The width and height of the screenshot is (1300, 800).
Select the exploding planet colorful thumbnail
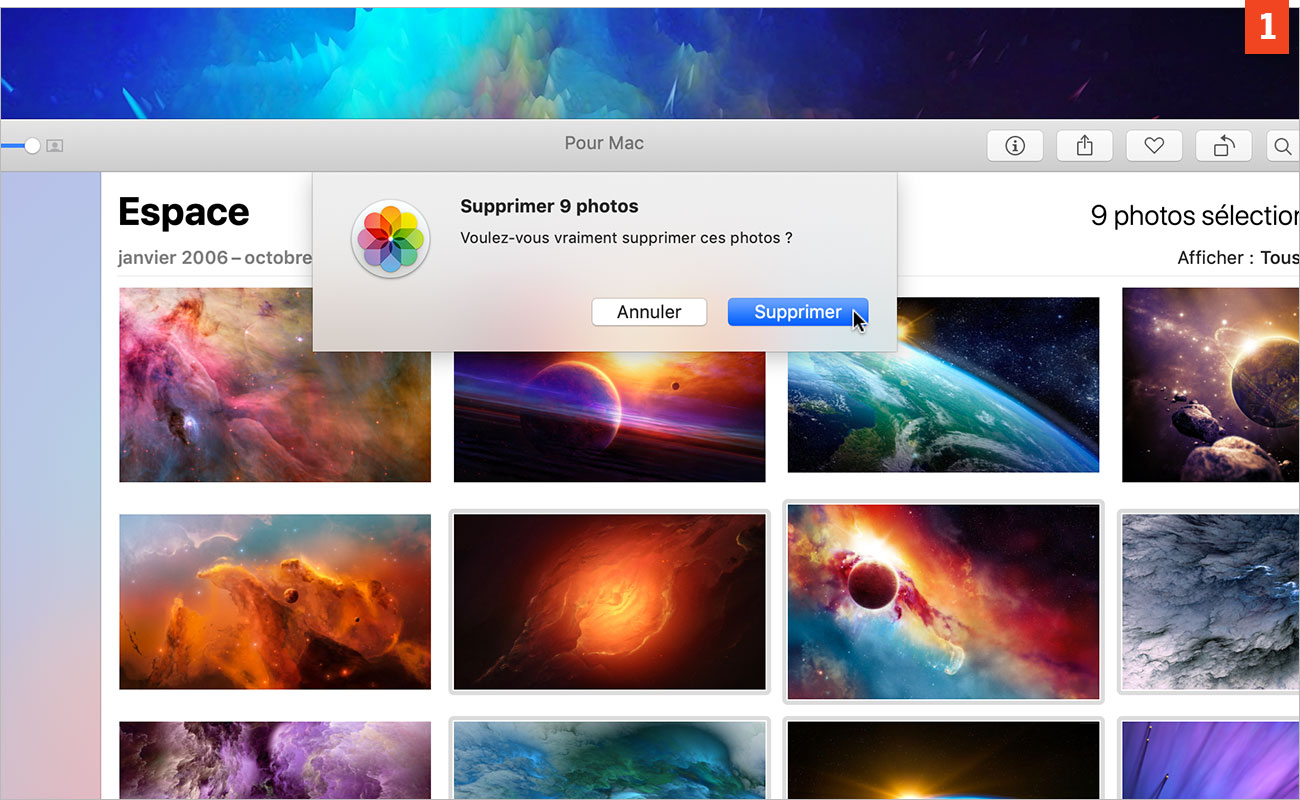click(x=943, y=602)
